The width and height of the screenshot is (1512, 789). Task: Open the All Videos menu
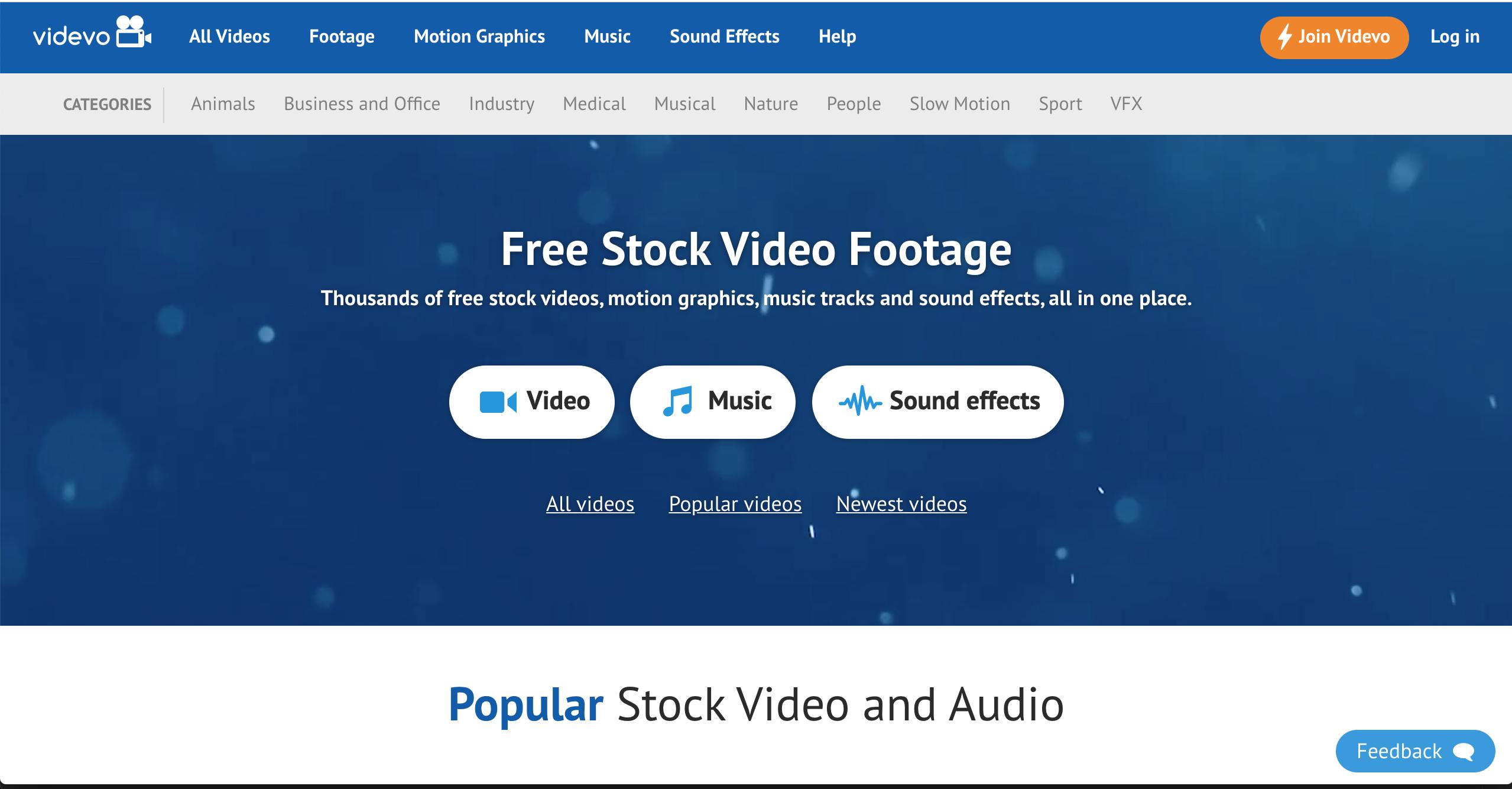coord(229,37)
